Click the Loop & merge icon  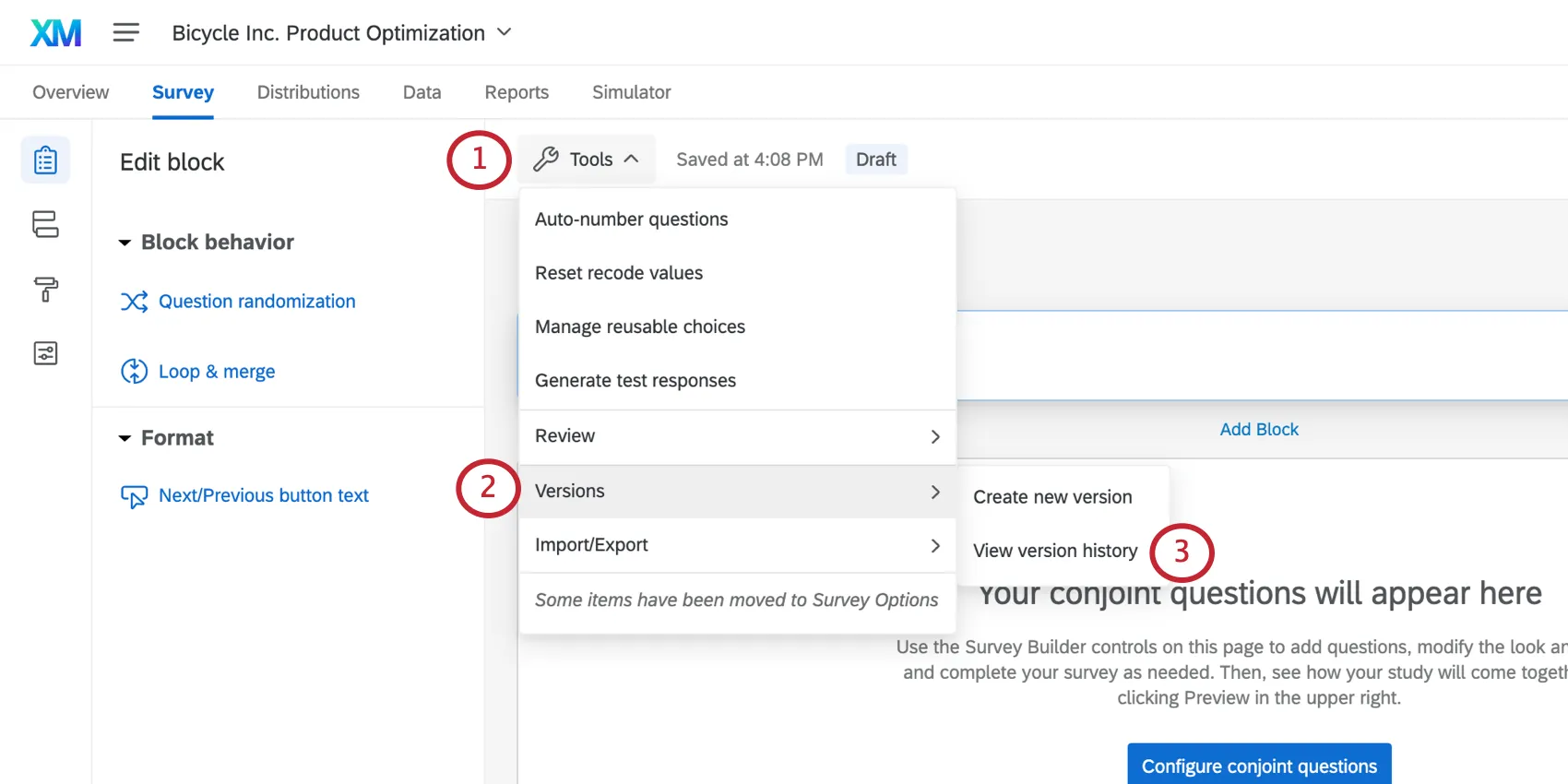(x=134, y=372)
